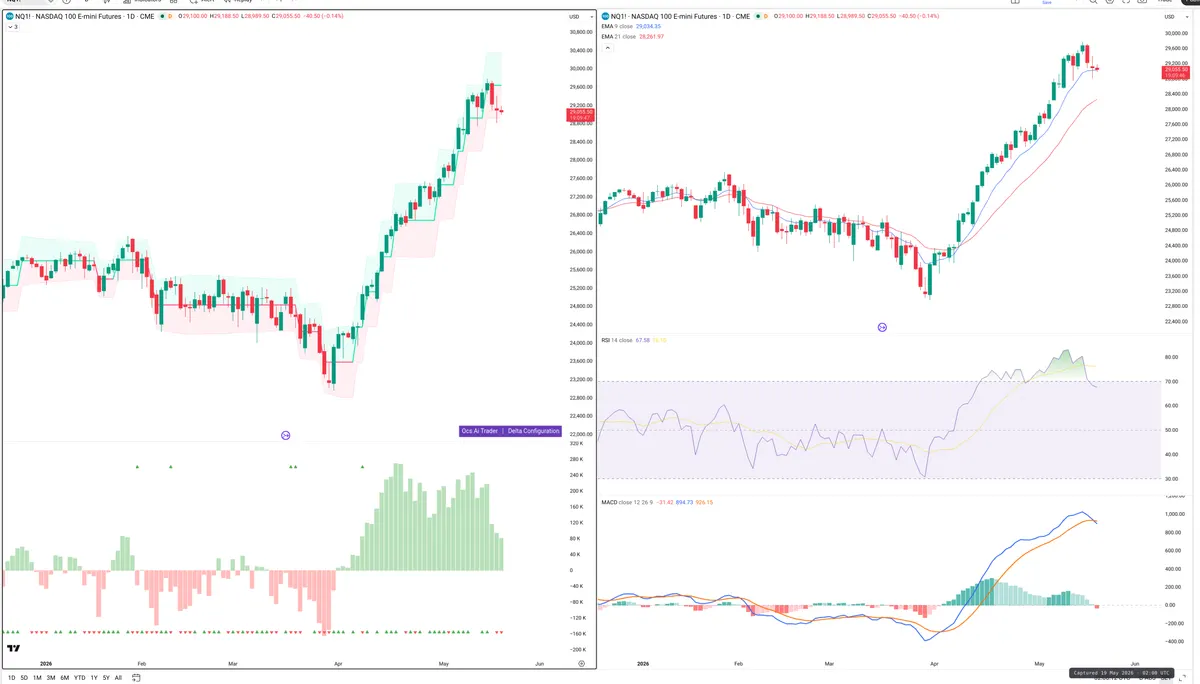Click the TradingView logo in left chart
Image resolution: width=1200 pixels, height=684 pixels.
pos(14,649)
